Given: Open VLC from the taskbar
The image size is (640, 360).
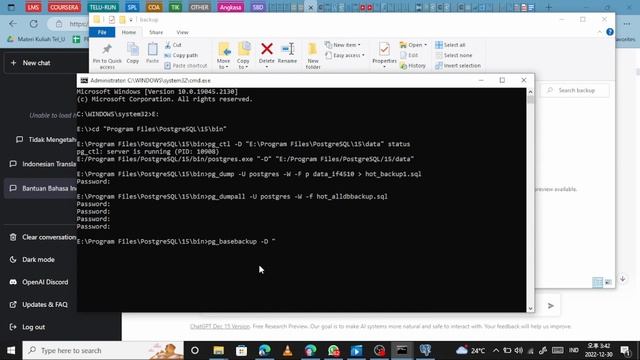Looking at the screenshot, I should (287, 350).
